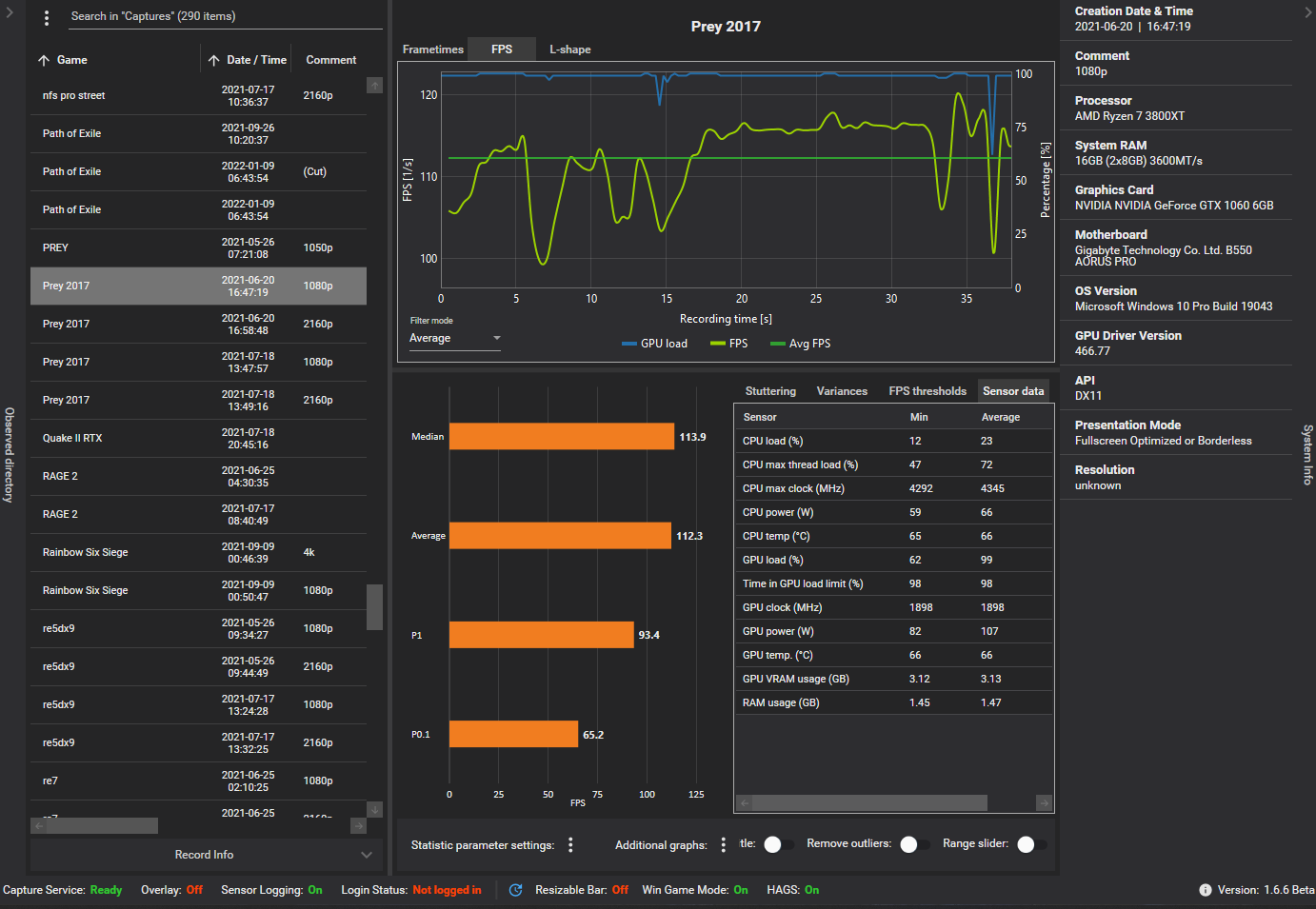Click the capture list horizontal scroll-left arrow
The height and width of the screenshot is (909, 1316).
click(39, 826)
